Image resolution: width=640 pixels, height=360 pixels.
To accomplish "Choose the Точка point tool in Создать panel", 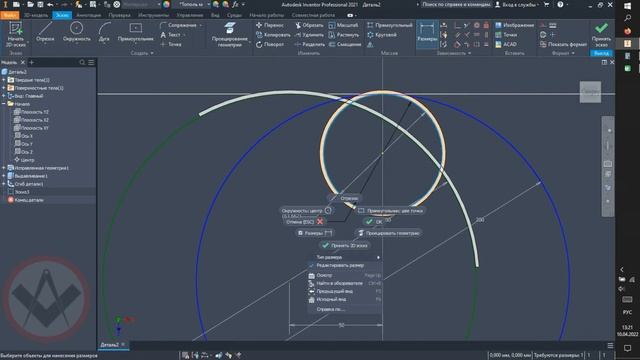I will coord(171,44).
